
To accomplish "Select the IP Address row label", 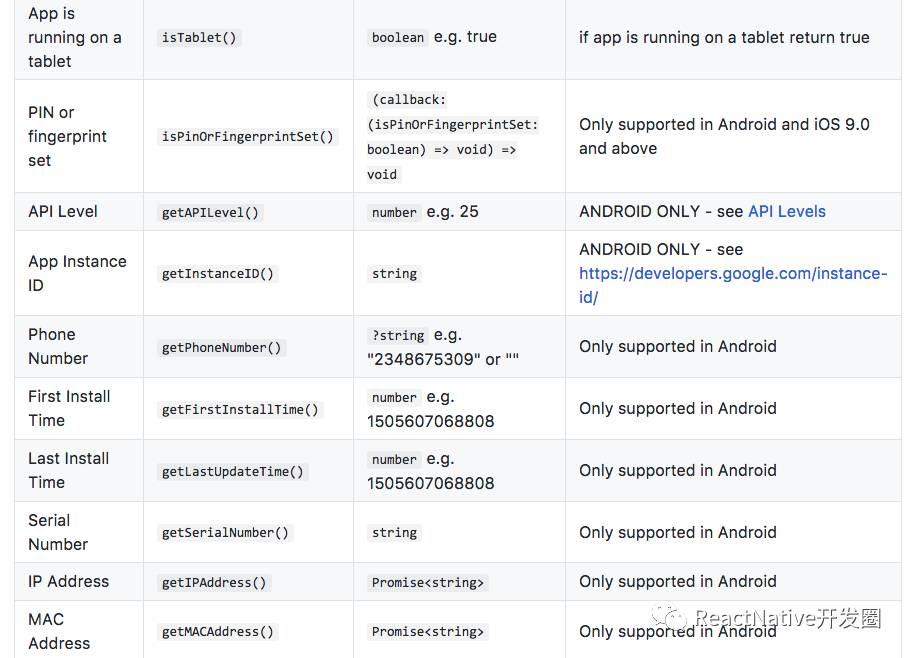I will click(x=68, y=582).
